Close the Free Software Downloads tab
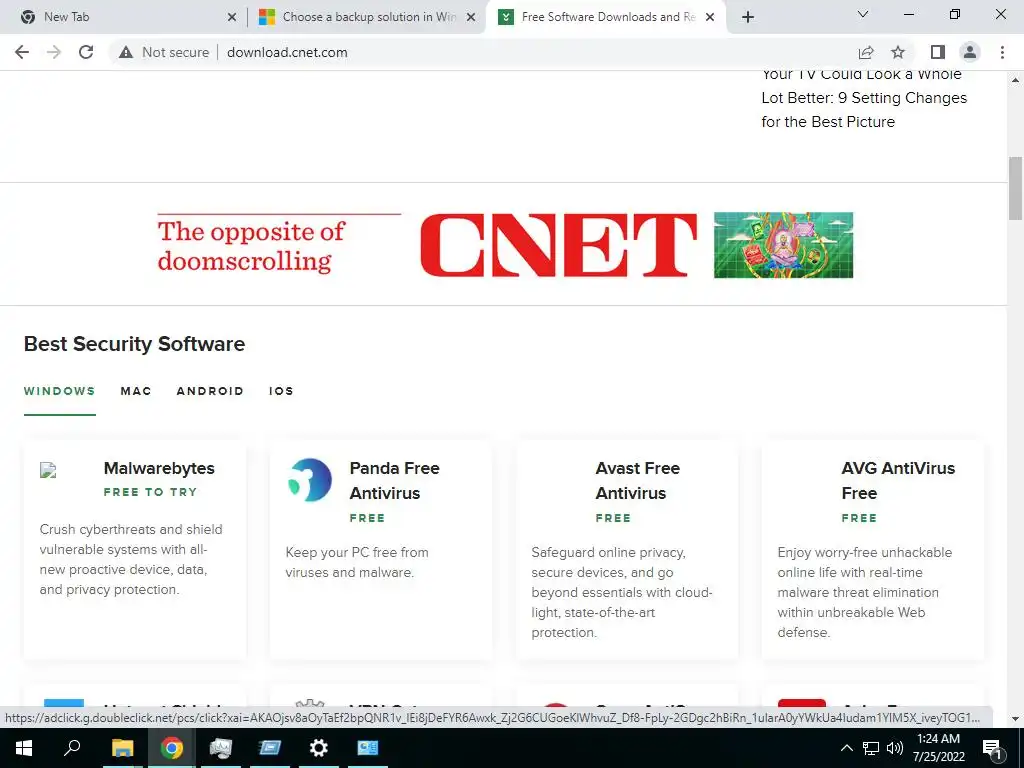The width and height of the screenshot is (1024, 768). coord(710,18)
